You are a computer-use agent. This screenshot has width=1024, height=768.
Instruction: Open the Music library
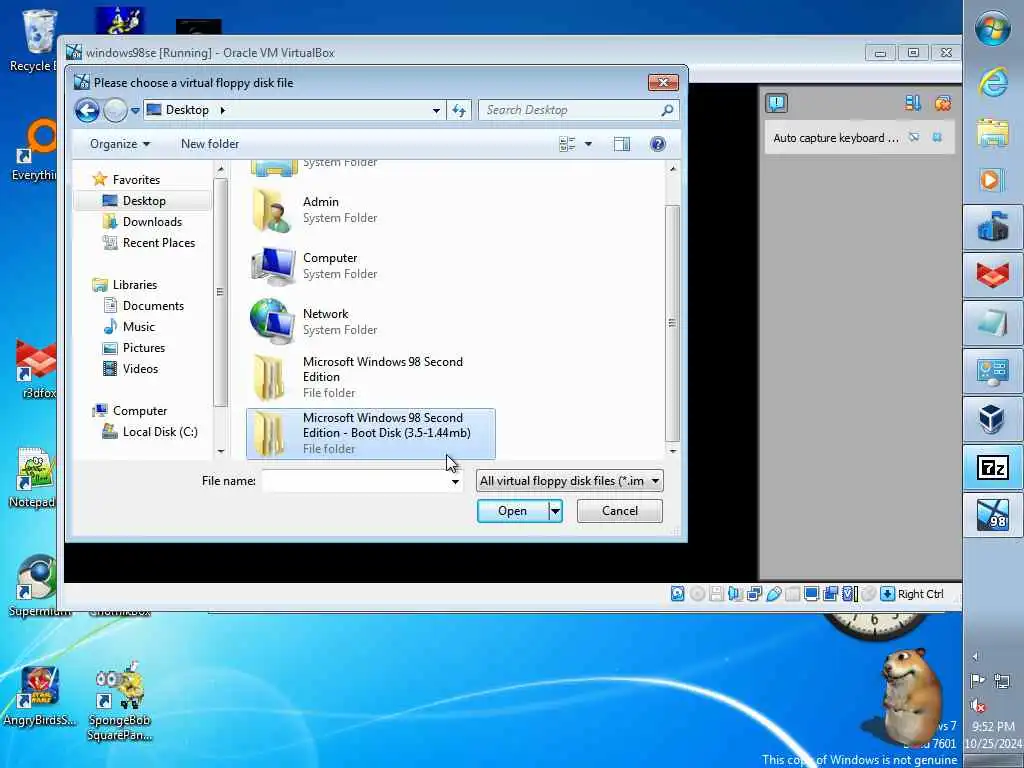[138, 327]
